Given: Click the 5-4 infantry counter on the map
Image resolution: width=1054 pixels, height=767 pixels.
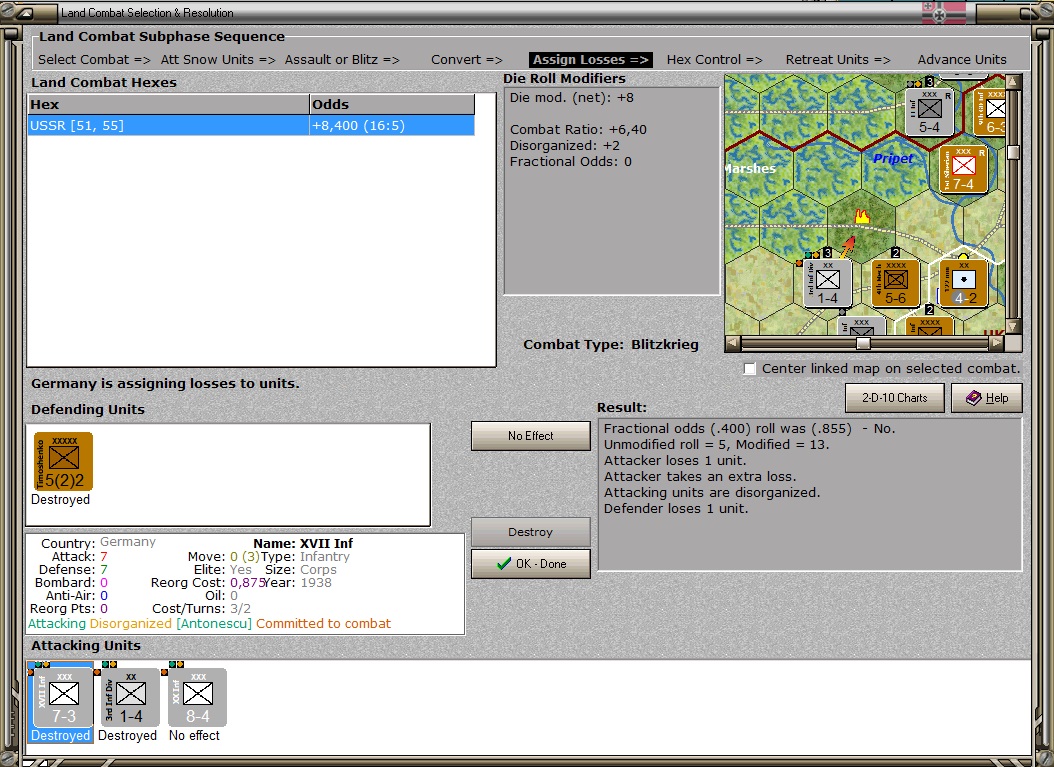Looking at the screenshot, I should [x=929, y=112].
